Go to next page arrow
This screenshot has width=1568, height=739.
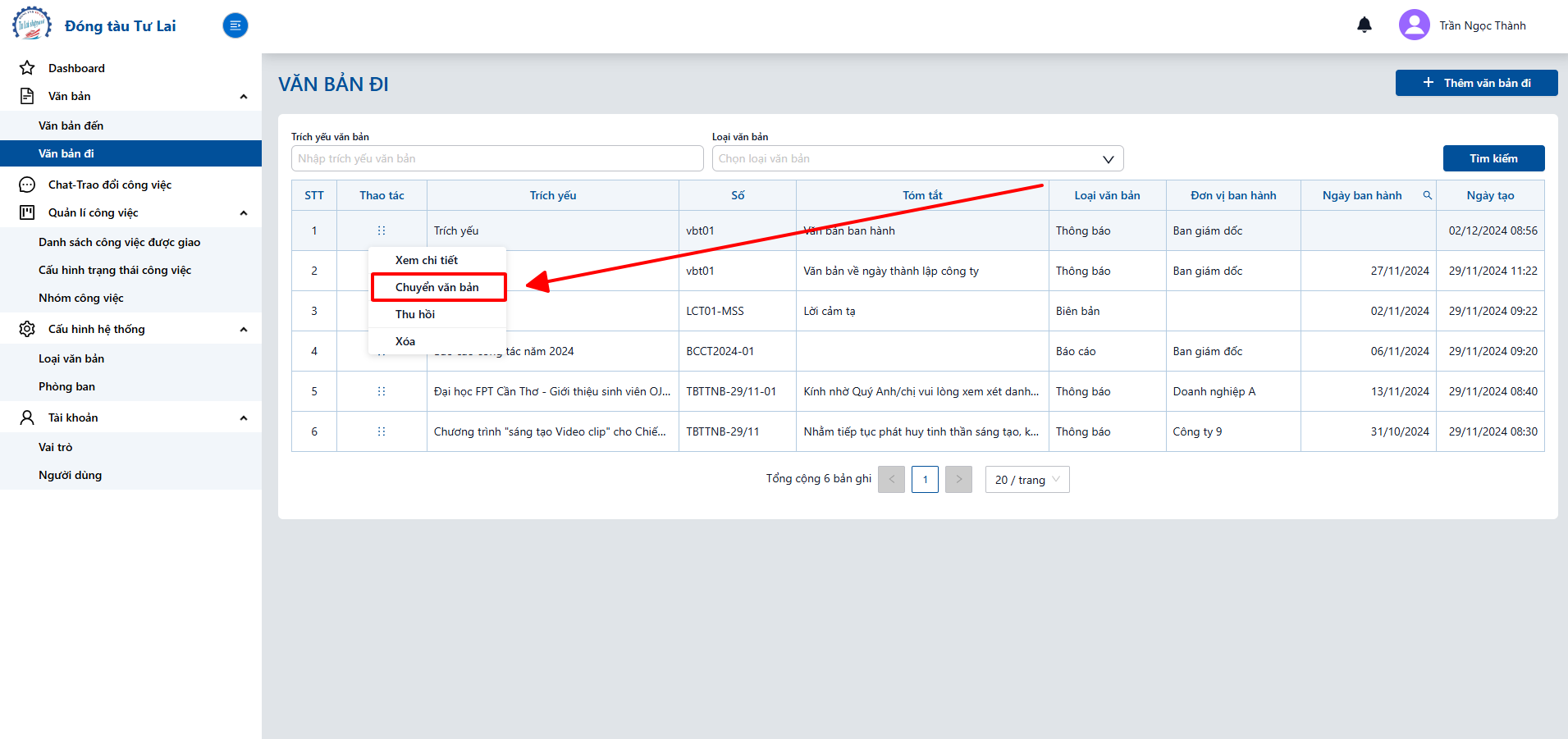point(958,480)
